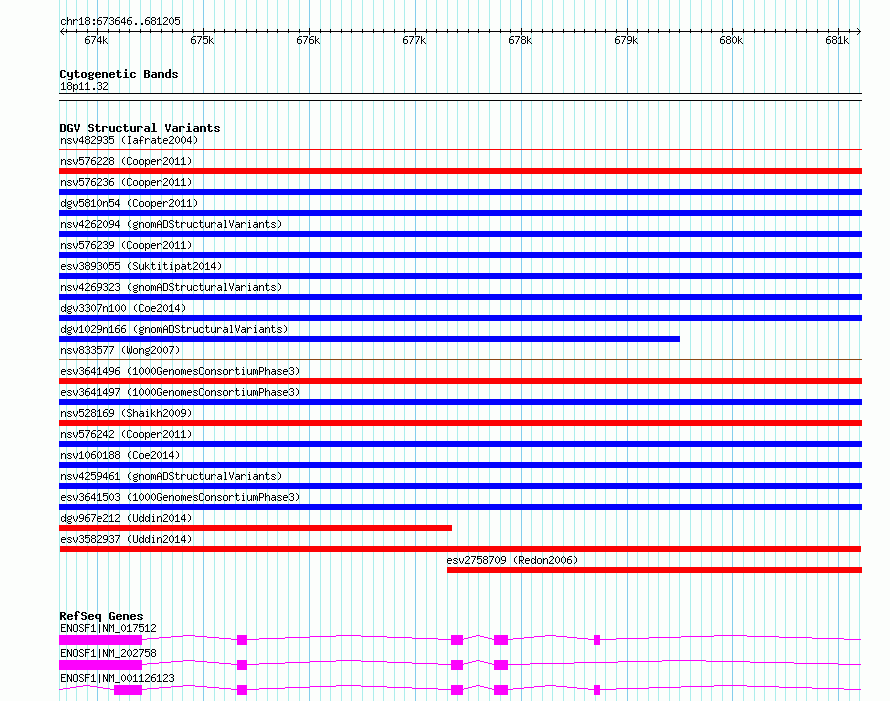Click variant label dgv1029n166 (gnomADStructuralVariants)
Image resolution: width=890 pixels, height=701 pixels.
(174, 329)
